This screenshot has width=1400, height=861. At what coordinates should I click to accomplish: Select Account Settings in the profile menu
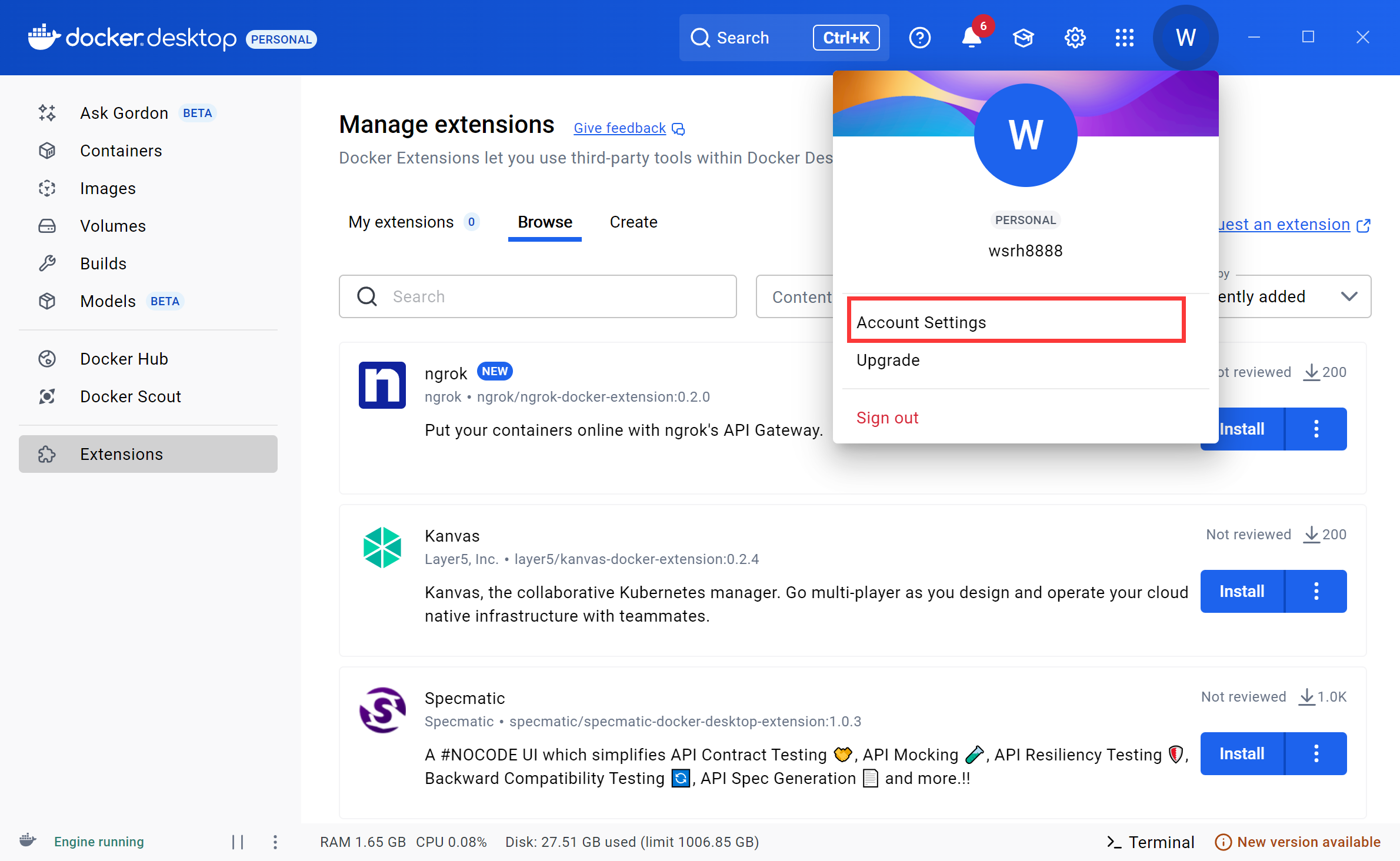click(x=921, y=322)
